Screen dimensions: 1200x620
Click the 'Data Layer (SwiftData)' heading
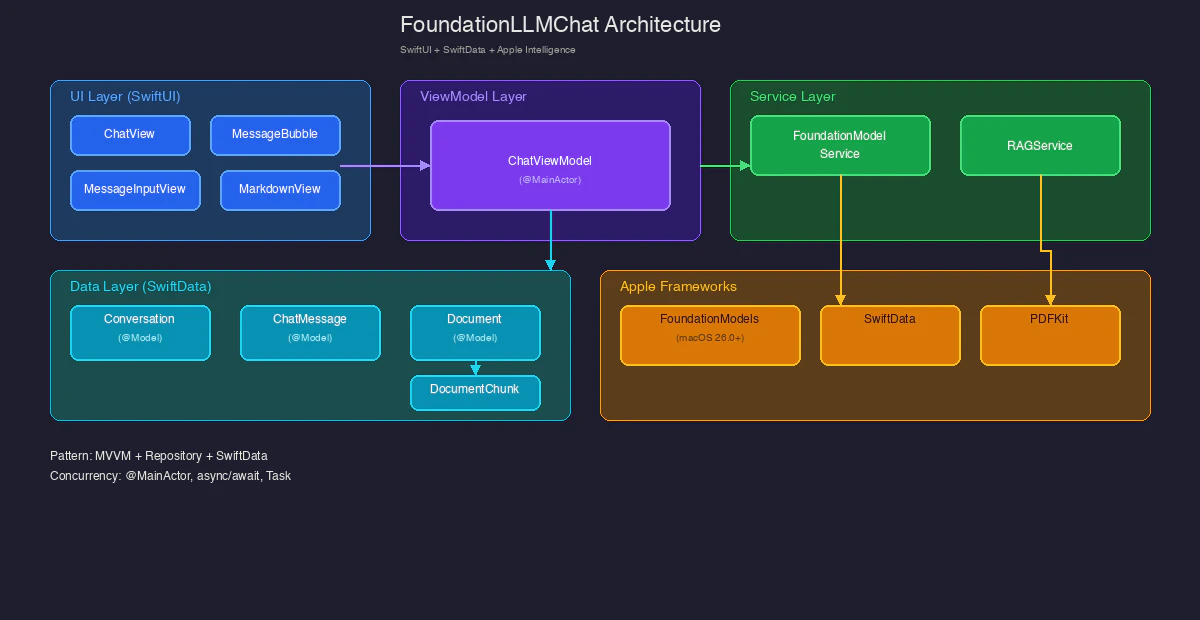[x=140, y=287]
